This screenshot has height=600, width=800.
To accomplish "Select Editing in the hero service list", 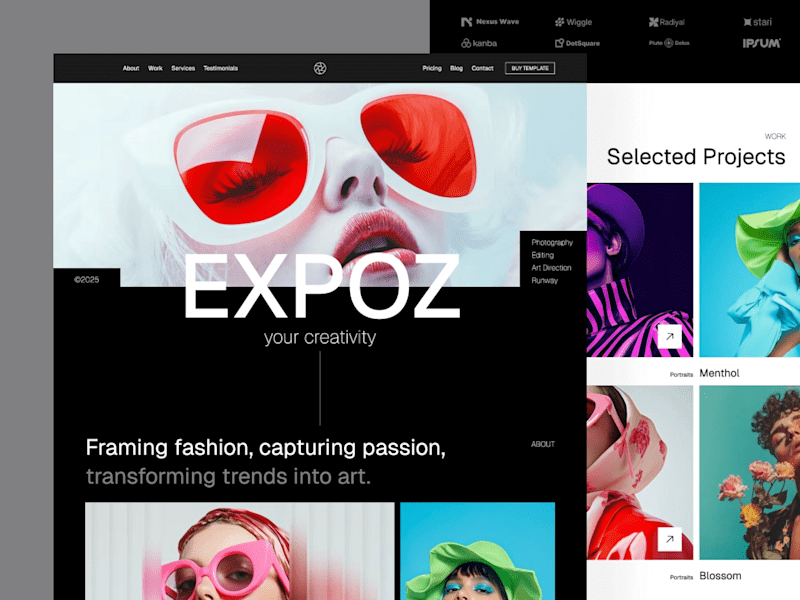I will pyautogui.click(x=542, y=255).
